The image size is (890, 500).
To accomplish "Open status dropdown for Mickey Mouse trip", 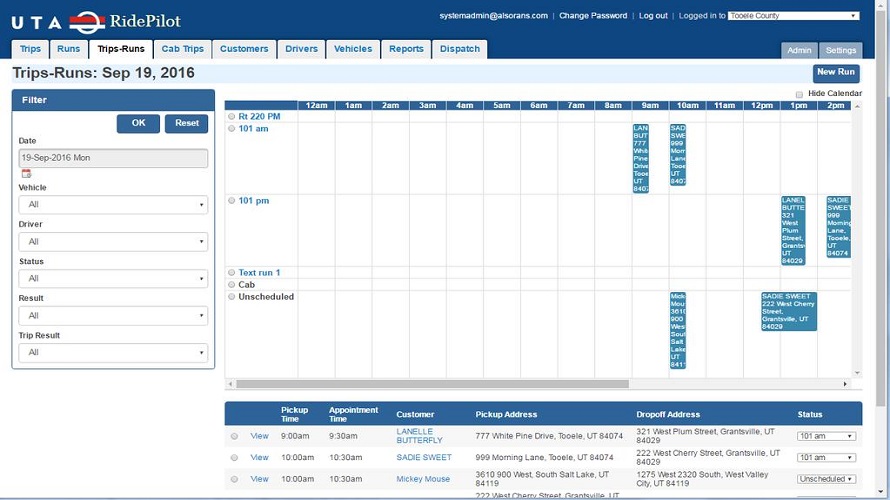I will pyautogui.click(x=826, y=479).
